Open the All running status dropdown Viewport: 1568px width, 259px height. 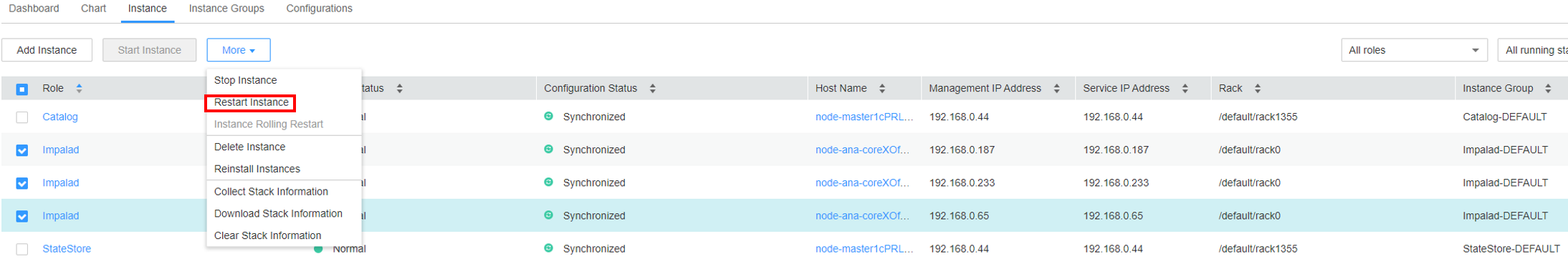(1533, 50)
